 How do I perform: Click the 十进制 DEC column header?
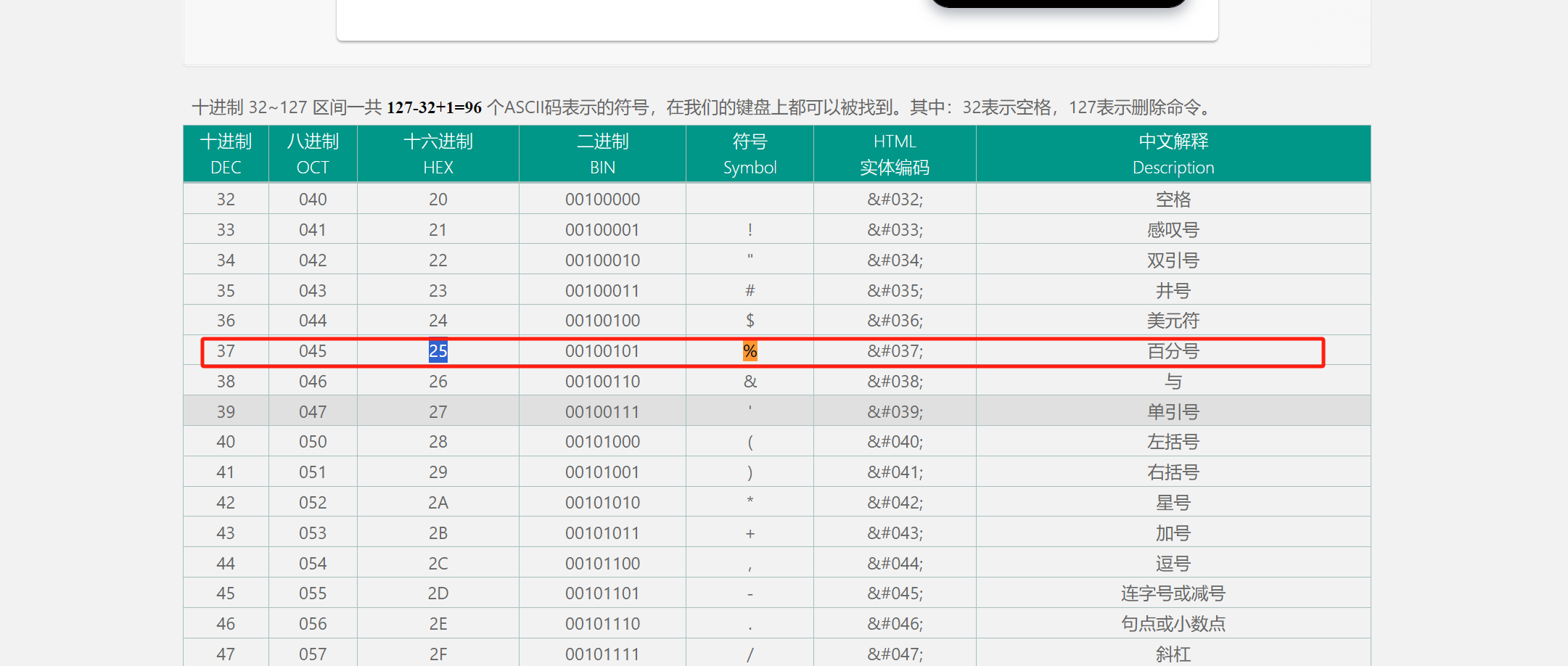click(226, 154)
